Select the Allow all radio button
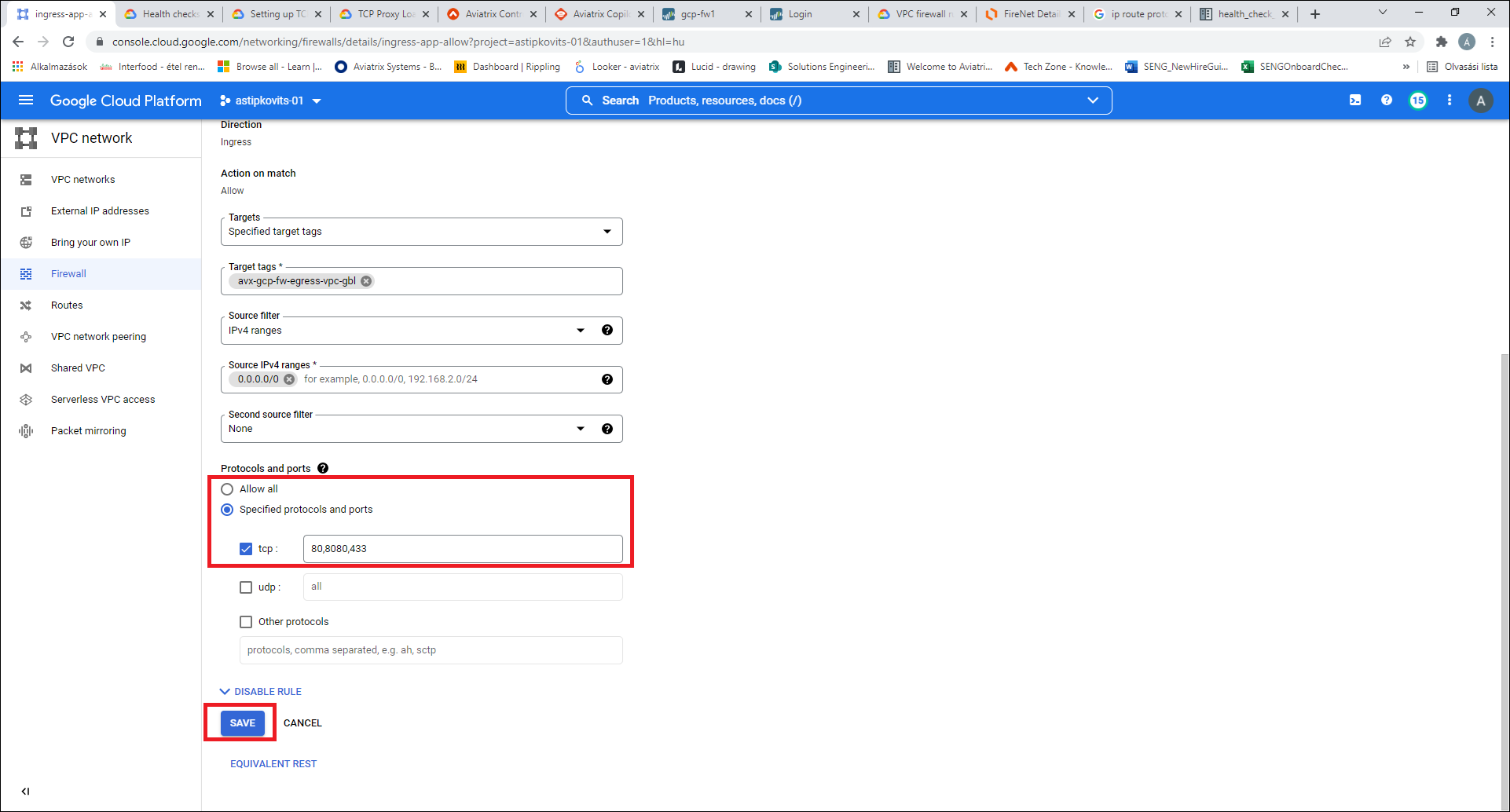 click(227, 488)
